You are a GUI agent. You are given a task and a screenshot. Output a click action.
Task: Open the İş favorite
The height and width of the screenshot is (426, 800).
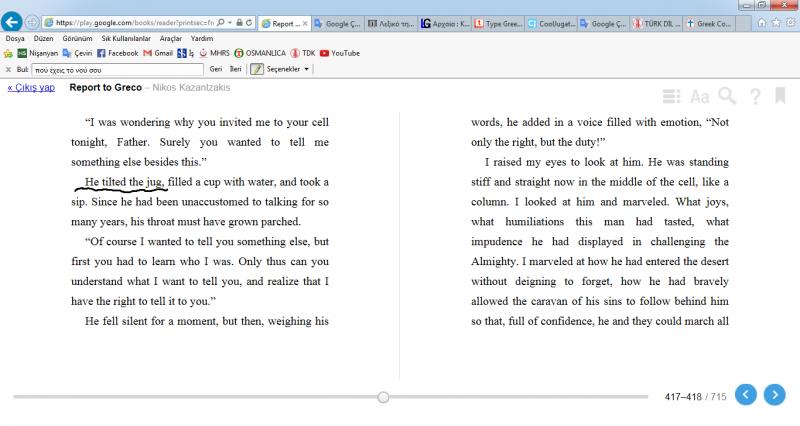(185, 53)
